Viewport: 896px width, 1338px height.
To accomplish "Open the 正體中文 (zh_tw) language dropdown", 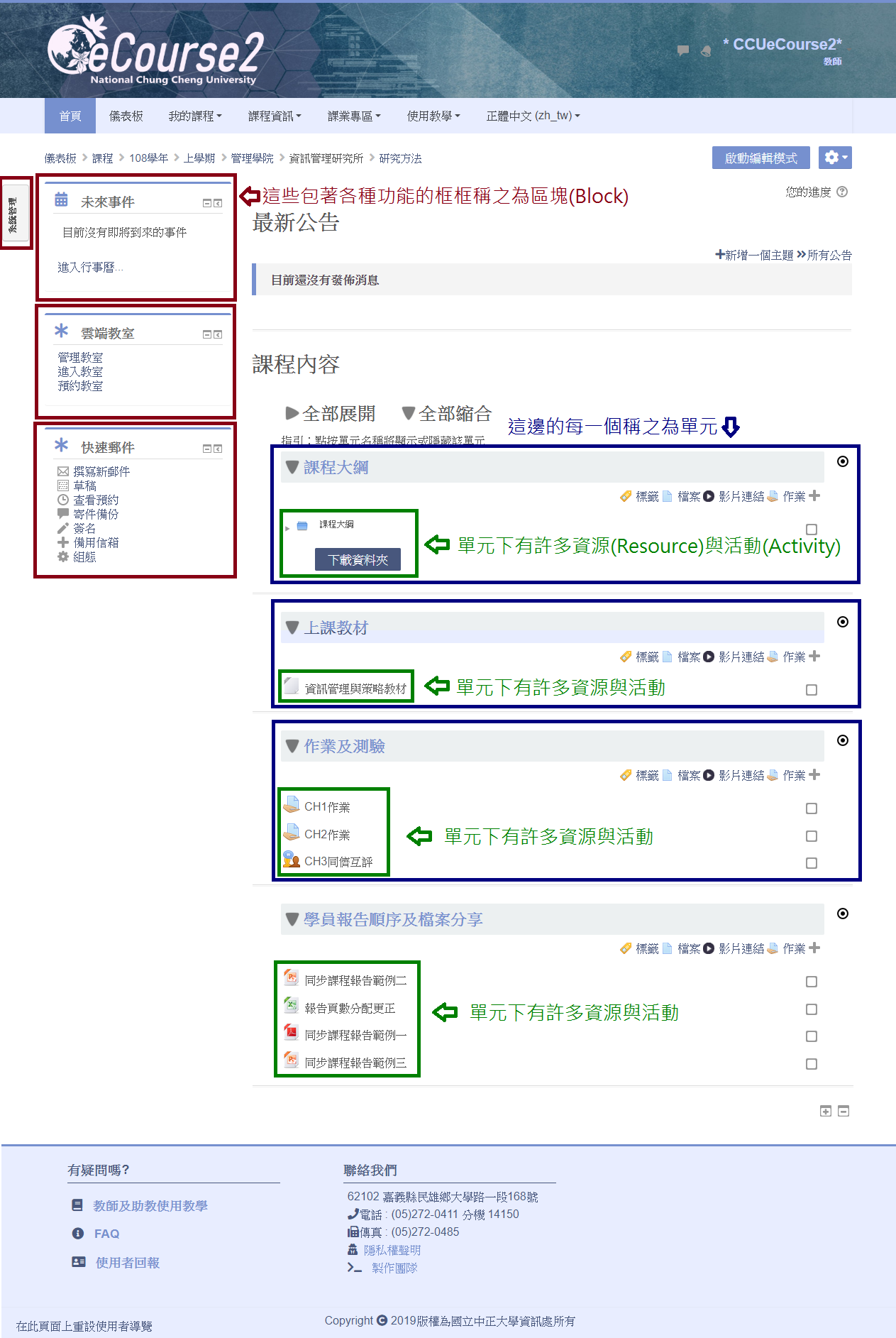I will pyautogui.click(x=533, y=116).
